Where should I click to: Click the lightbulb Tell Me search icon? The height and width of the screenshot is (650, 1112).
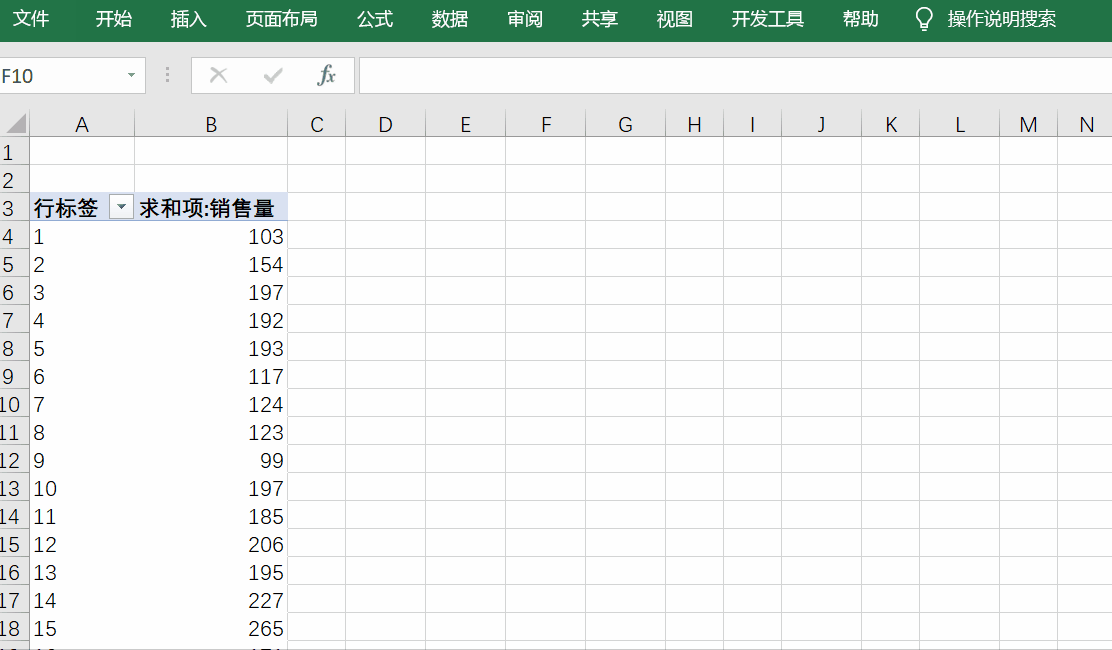pos(925,19)
